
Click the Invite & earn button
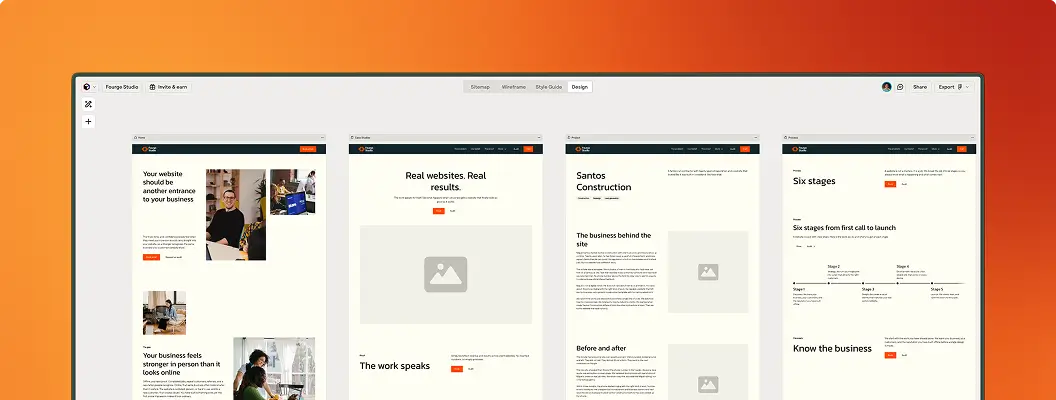169,87
